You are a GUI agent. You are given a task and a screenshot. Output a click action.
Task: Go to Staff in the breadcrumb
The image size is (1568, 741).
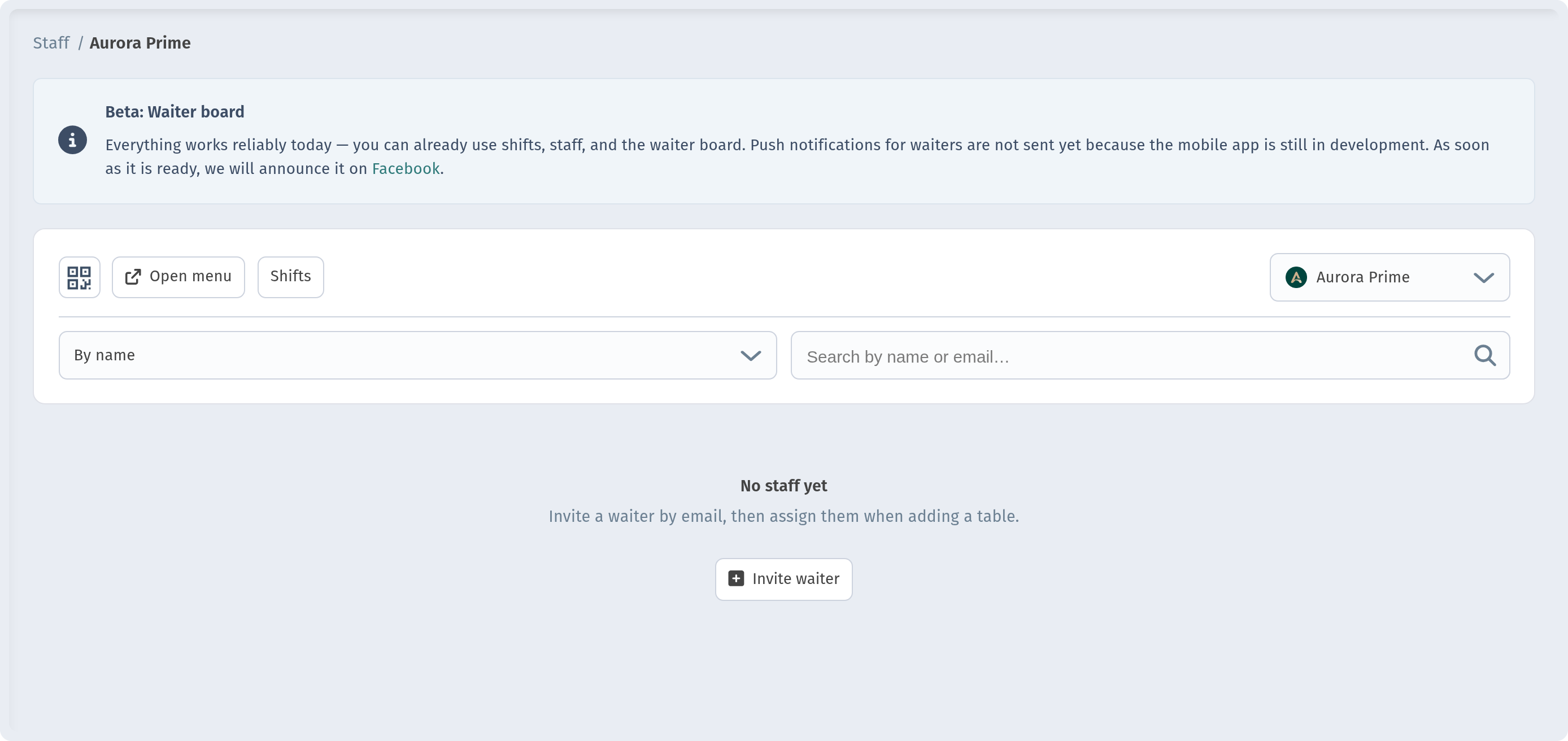[x=51, y=42]
